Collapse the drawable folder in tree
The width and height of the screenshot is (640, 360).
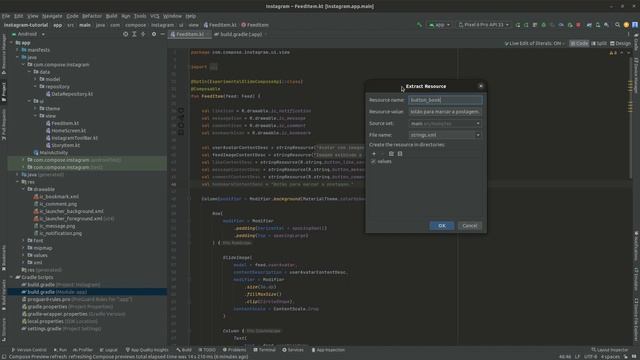[x=23, y=189]
